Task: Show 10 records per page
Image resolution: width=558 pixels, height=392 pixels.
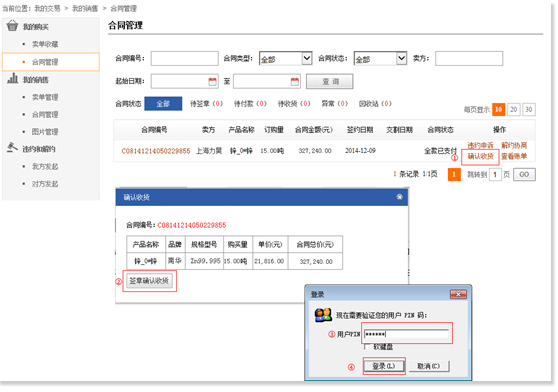Action: pos(499,110)
